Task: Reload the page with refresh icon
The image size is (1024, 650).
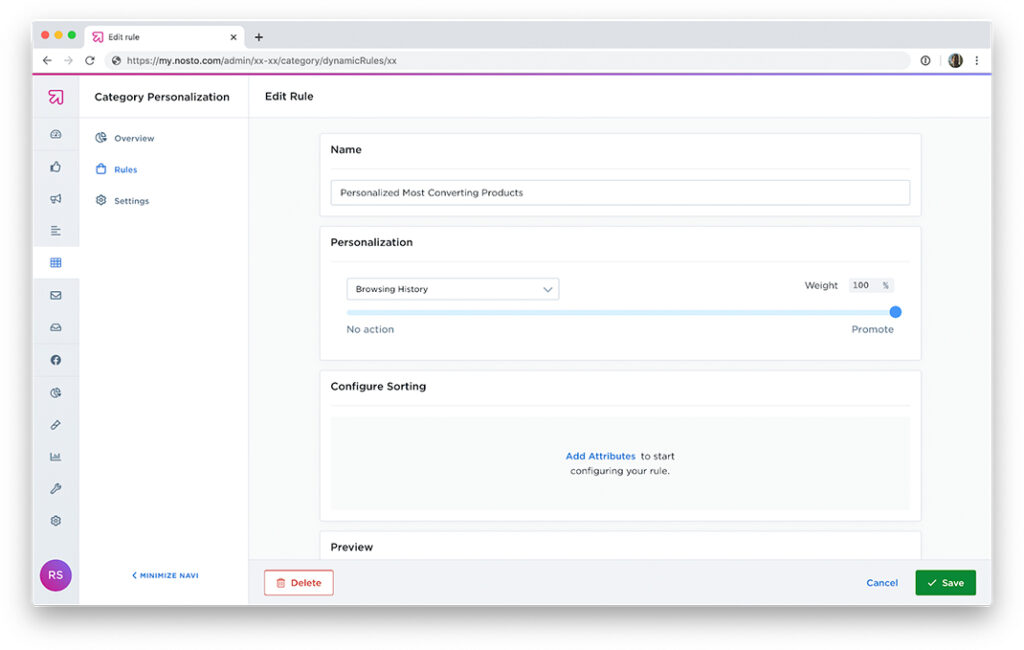Action: click(90, 60)
